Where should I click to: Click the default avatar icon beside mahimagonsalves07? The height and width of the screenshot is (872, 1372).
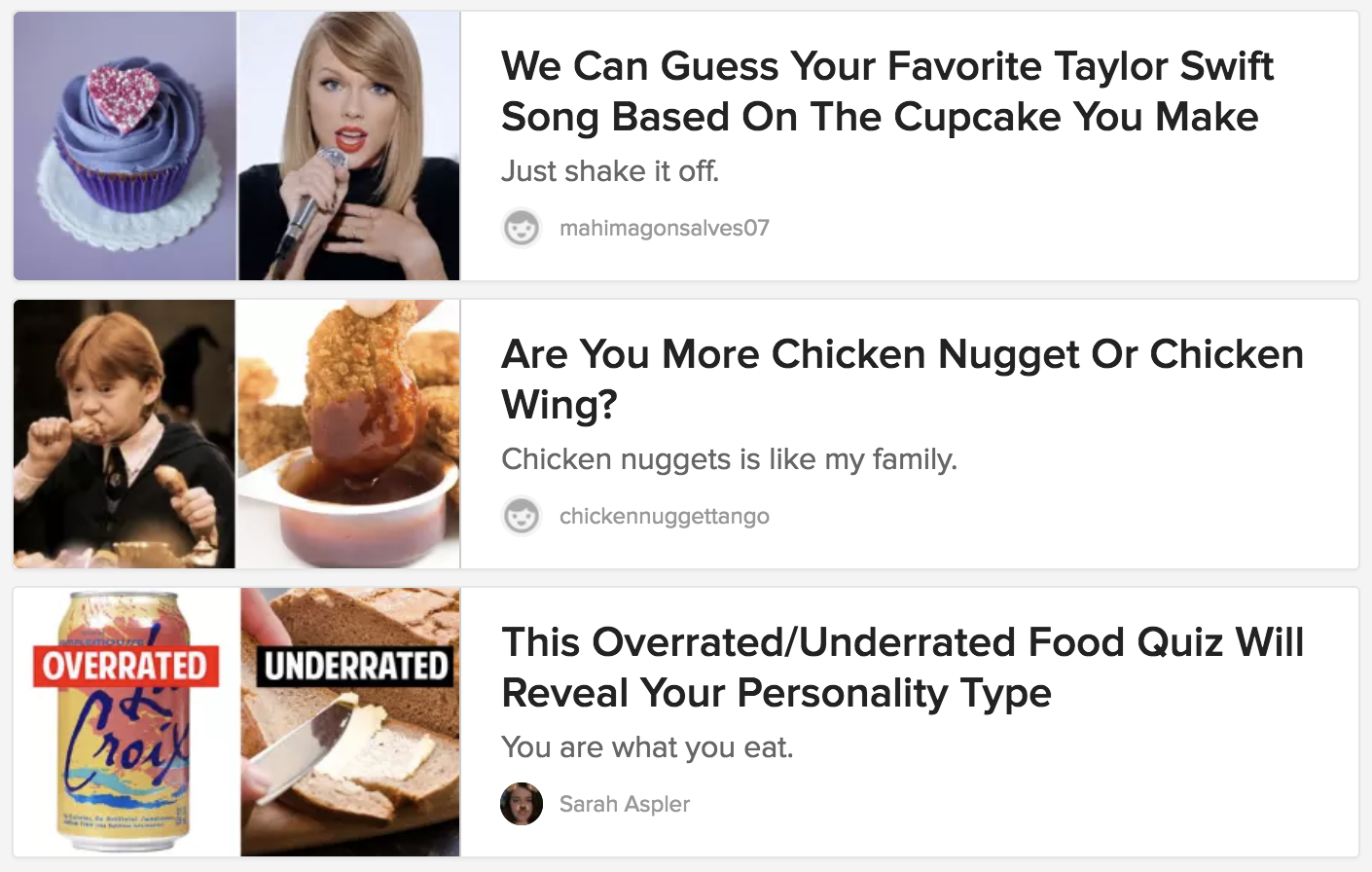tap(522, 228)
